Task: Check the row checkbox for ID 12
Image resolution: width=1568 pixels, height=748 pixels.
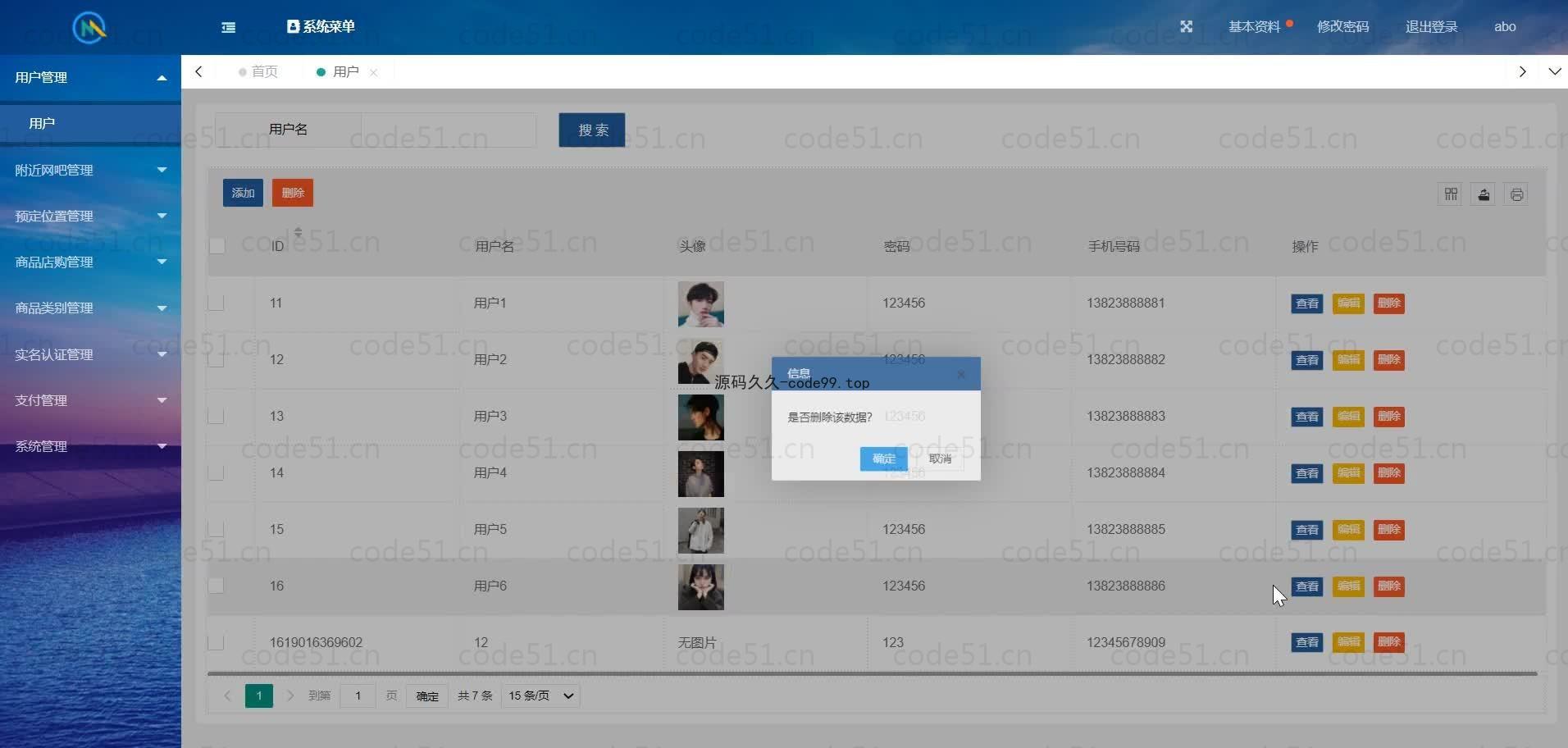Action: [x=216, y=359]
